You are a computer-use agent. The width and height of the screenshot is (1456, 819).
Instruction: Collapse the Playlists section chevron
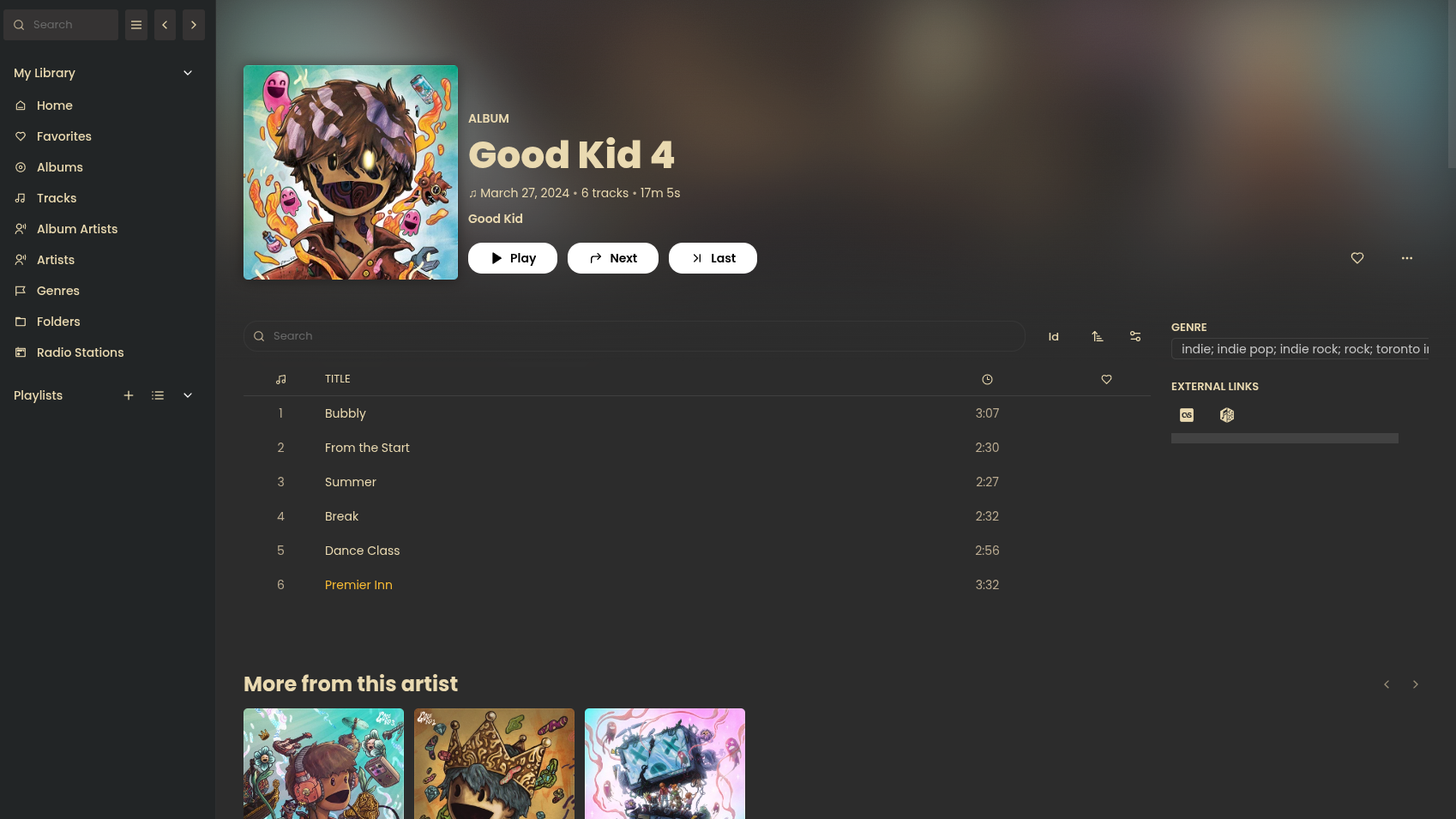(188, 395)
